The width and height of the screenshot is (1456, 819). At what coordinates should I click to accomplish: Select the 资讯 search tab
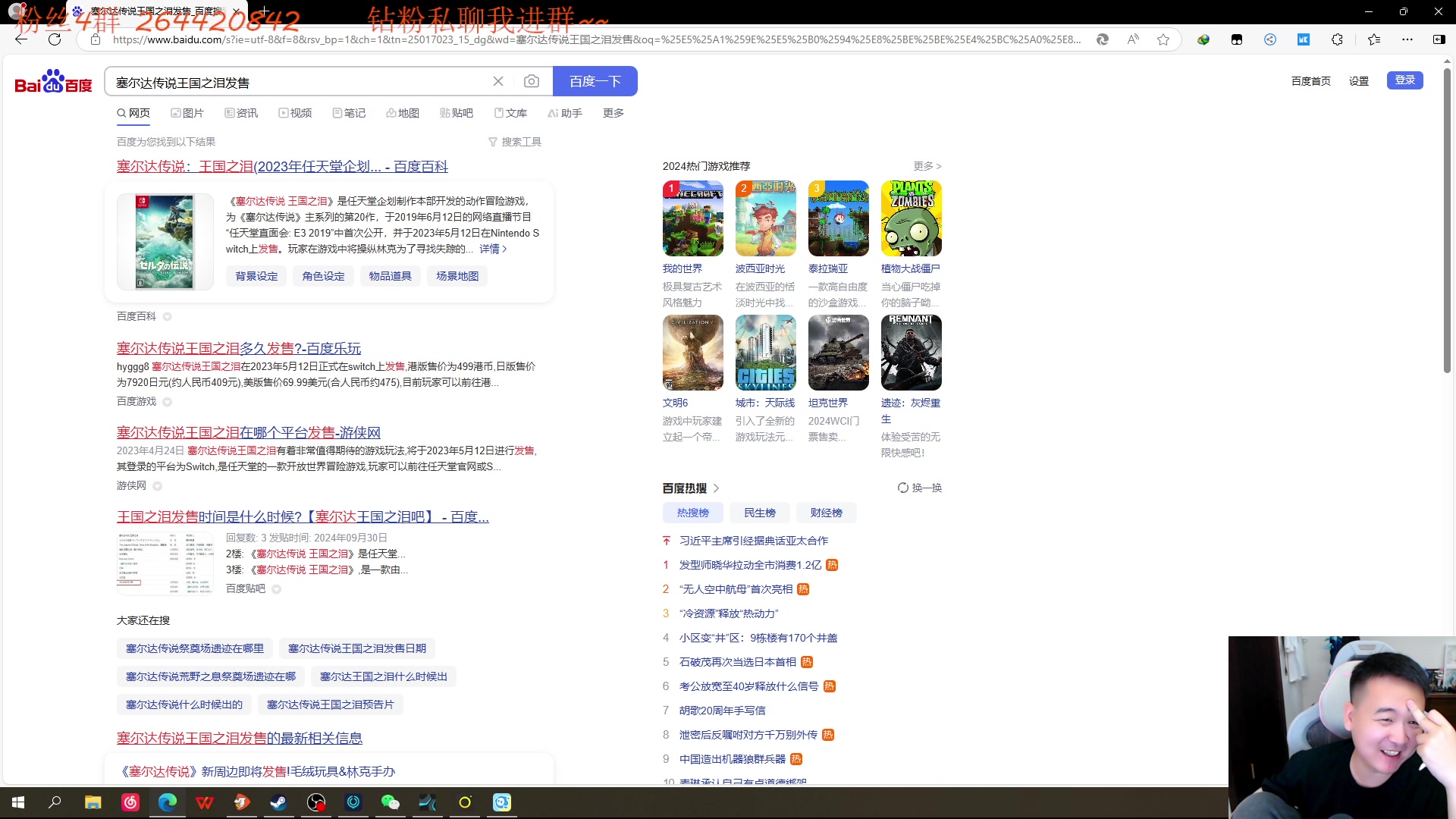pyautogui.click(x=241, y=113)
